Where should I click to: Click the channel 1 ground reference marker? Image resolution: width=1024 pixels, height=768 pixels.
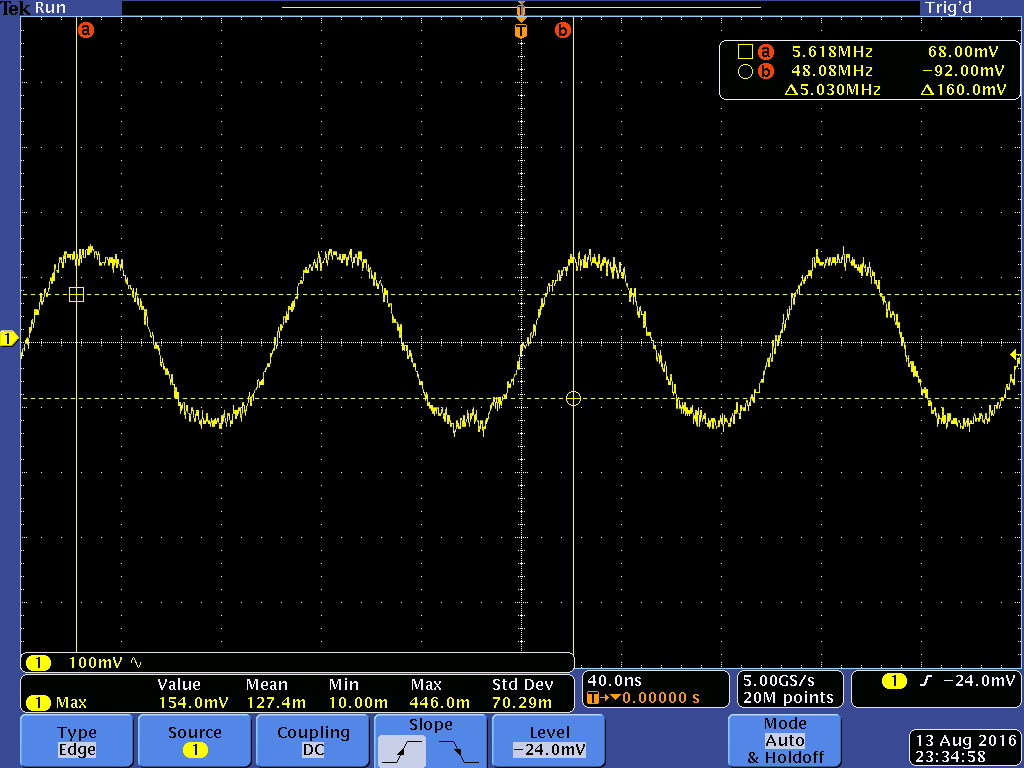coord(9,339)
